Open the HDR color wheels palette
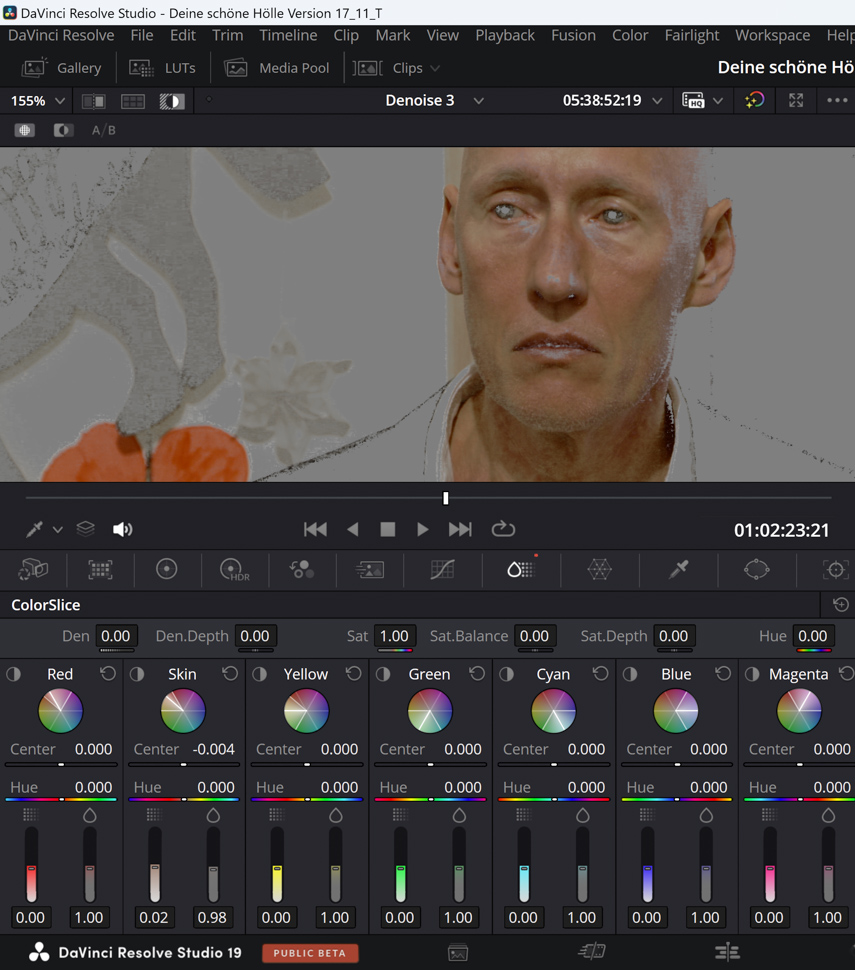855x970 pixels. point(235,569)
